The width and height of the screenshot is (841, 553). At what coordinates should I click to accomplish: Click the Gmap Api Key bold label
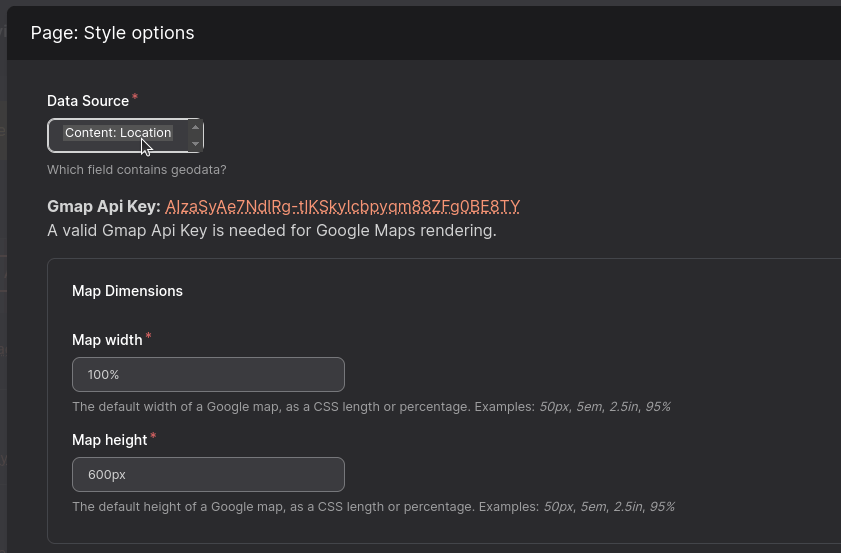pos(104,207)
